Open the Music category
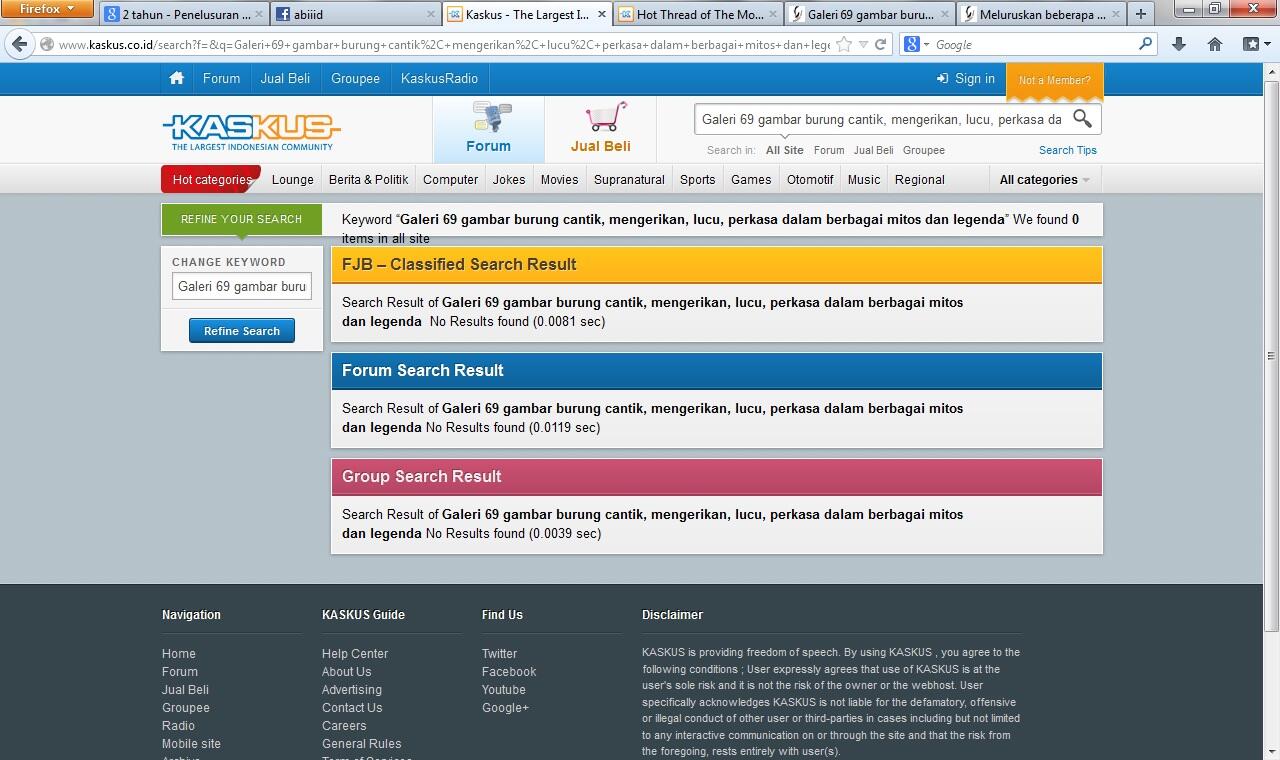Viewport: 1280px width, 760px height. click(864, 180)
